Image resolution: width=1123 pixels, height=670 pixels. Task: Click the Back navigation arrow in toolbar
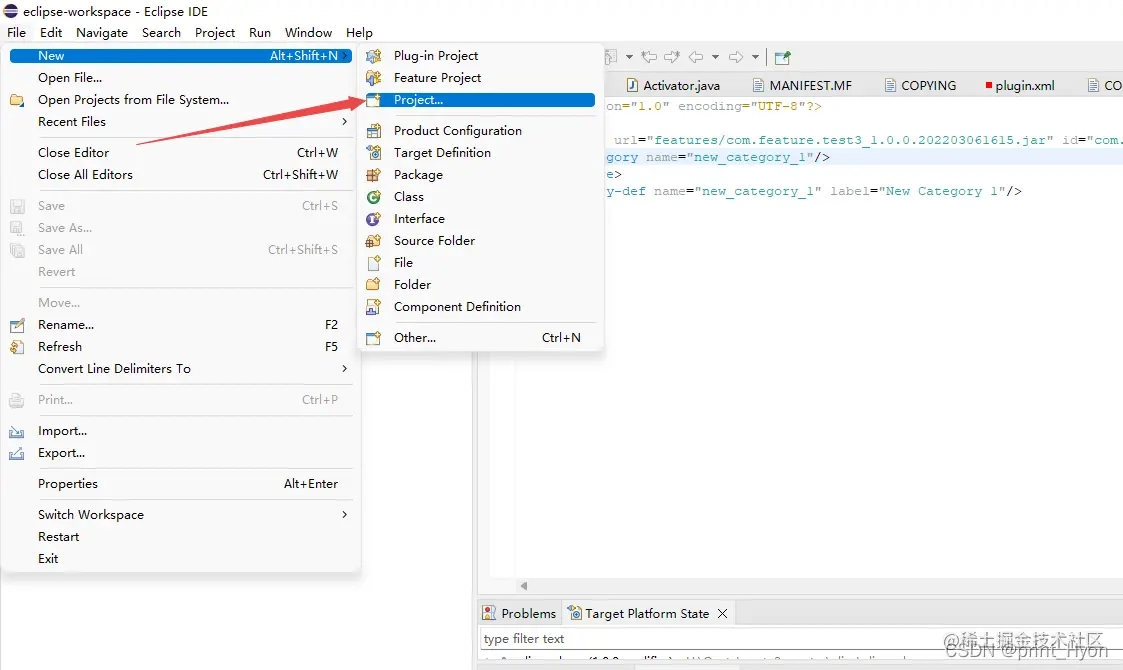[x=695, y=57]
